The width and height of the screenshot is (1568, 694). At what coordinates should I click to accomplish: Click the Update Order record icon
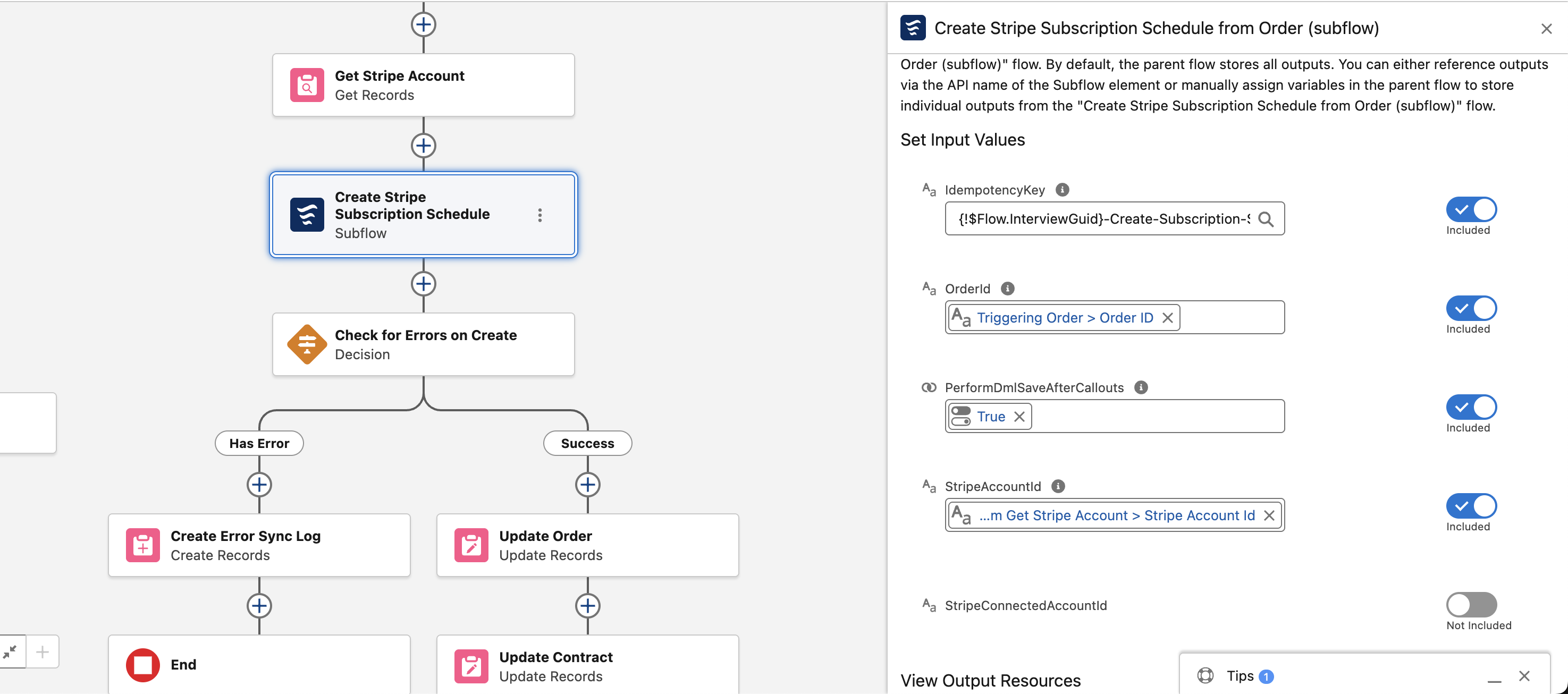tap(471, 545)
